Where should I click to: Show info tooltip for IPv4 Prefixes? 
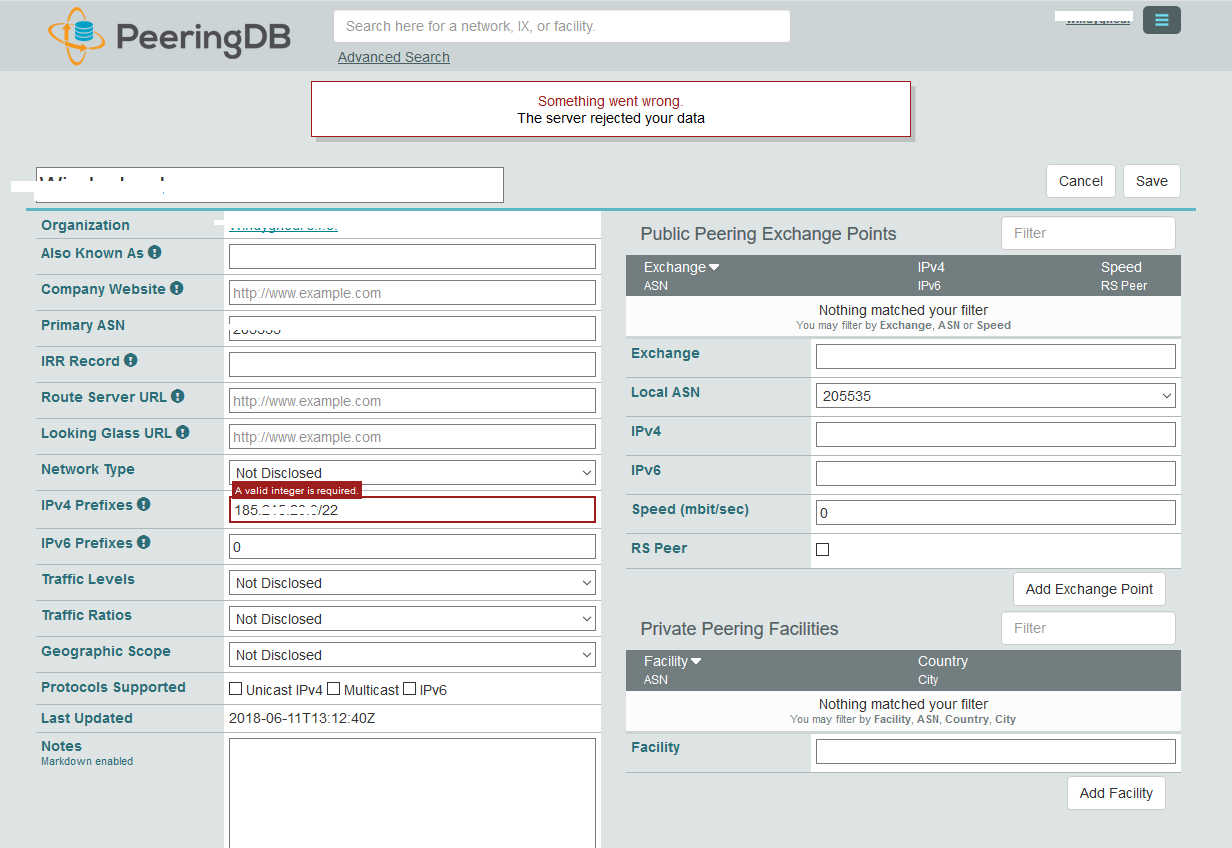tap(143, 505)
